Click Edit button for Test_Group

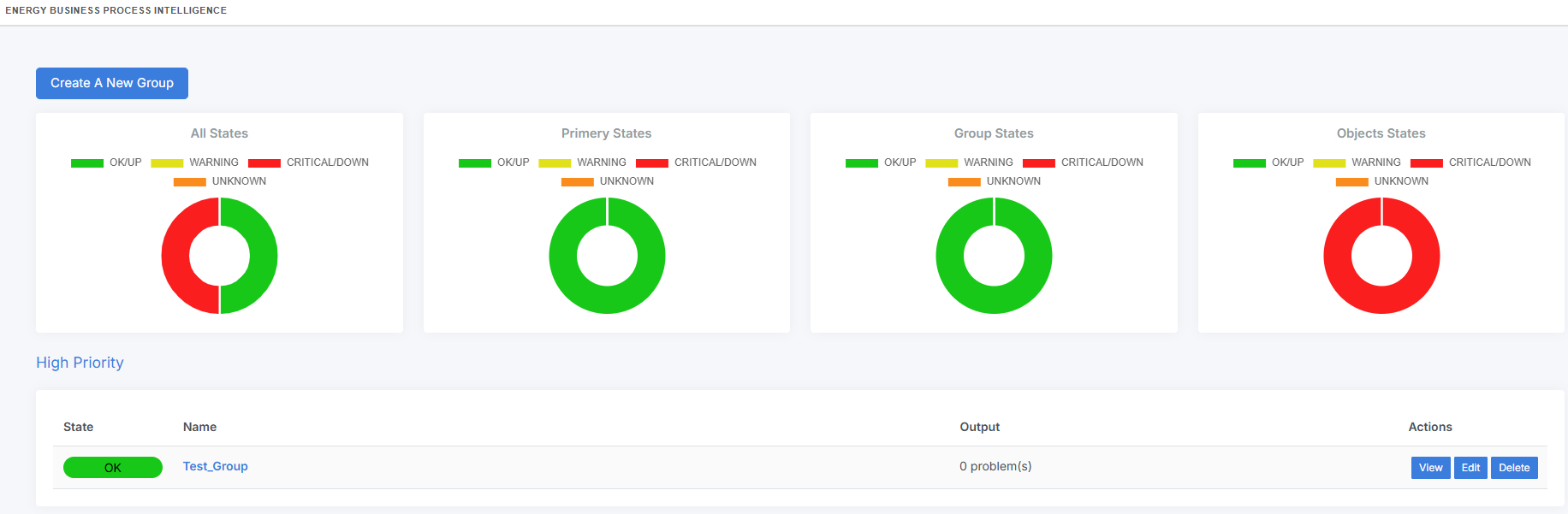click(1470, 468)
